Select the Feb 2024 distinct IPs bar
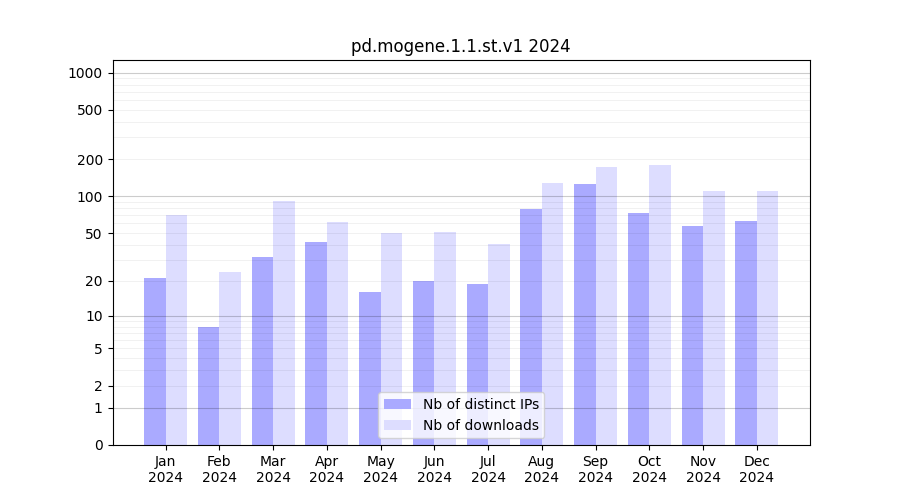Screen dimensions: 900x500 click(x=208, y=385)
